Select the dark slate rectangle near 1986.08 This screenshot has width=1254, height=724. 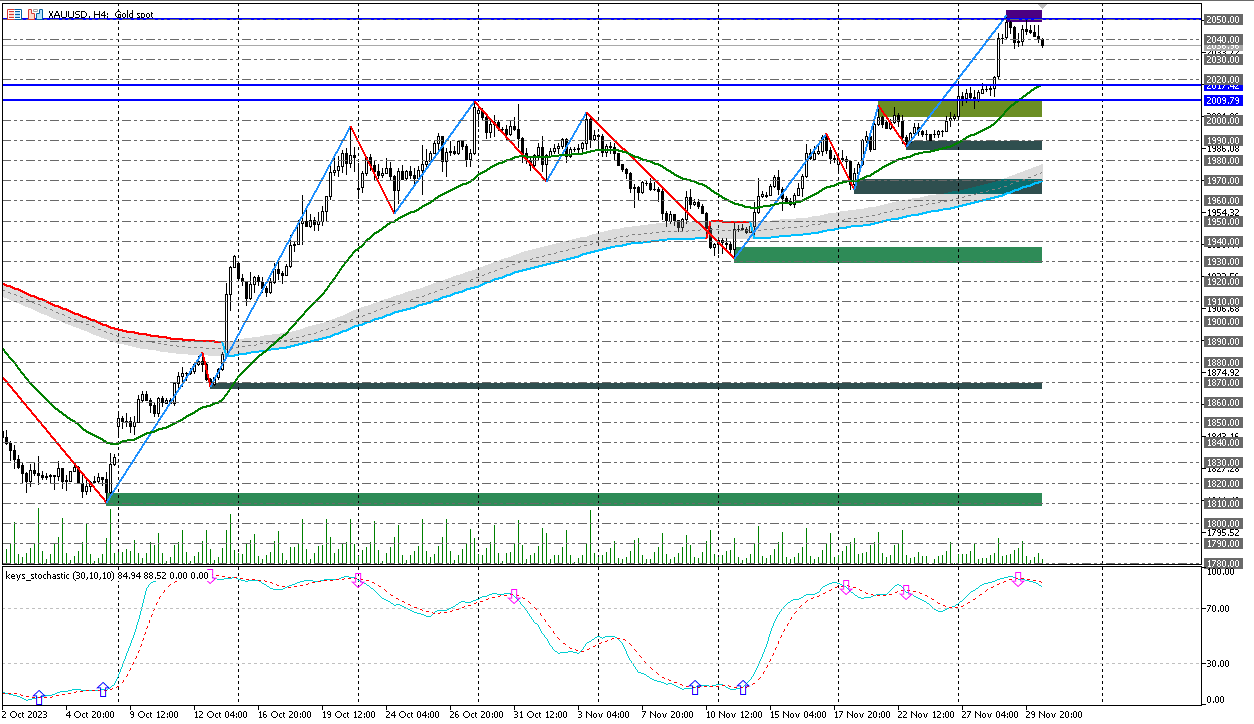[974, 146]
